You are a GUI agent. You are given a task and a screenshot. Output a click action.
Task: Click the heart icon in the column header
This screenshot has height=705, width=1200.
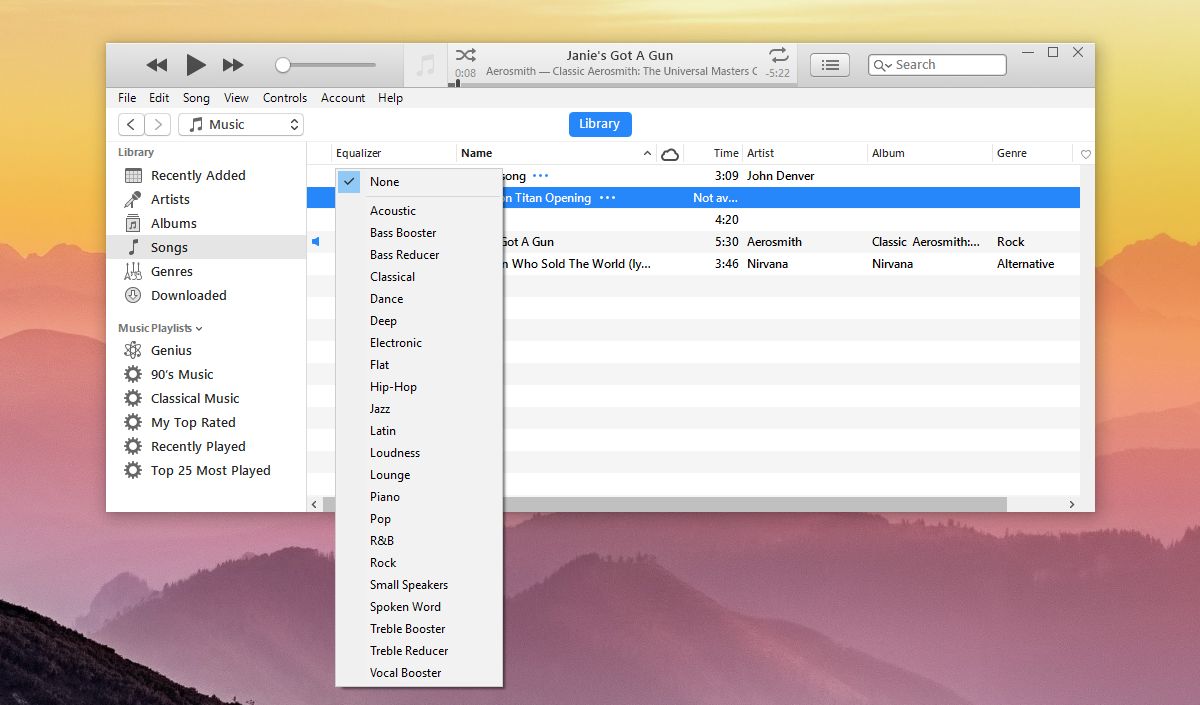coord(1085,153)
